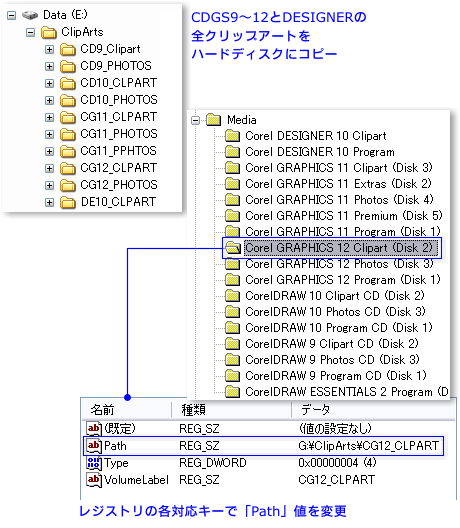
Task: Click Corel GRAPHICS 11 Extras folder icon
Action: click(x=232, y=184)
